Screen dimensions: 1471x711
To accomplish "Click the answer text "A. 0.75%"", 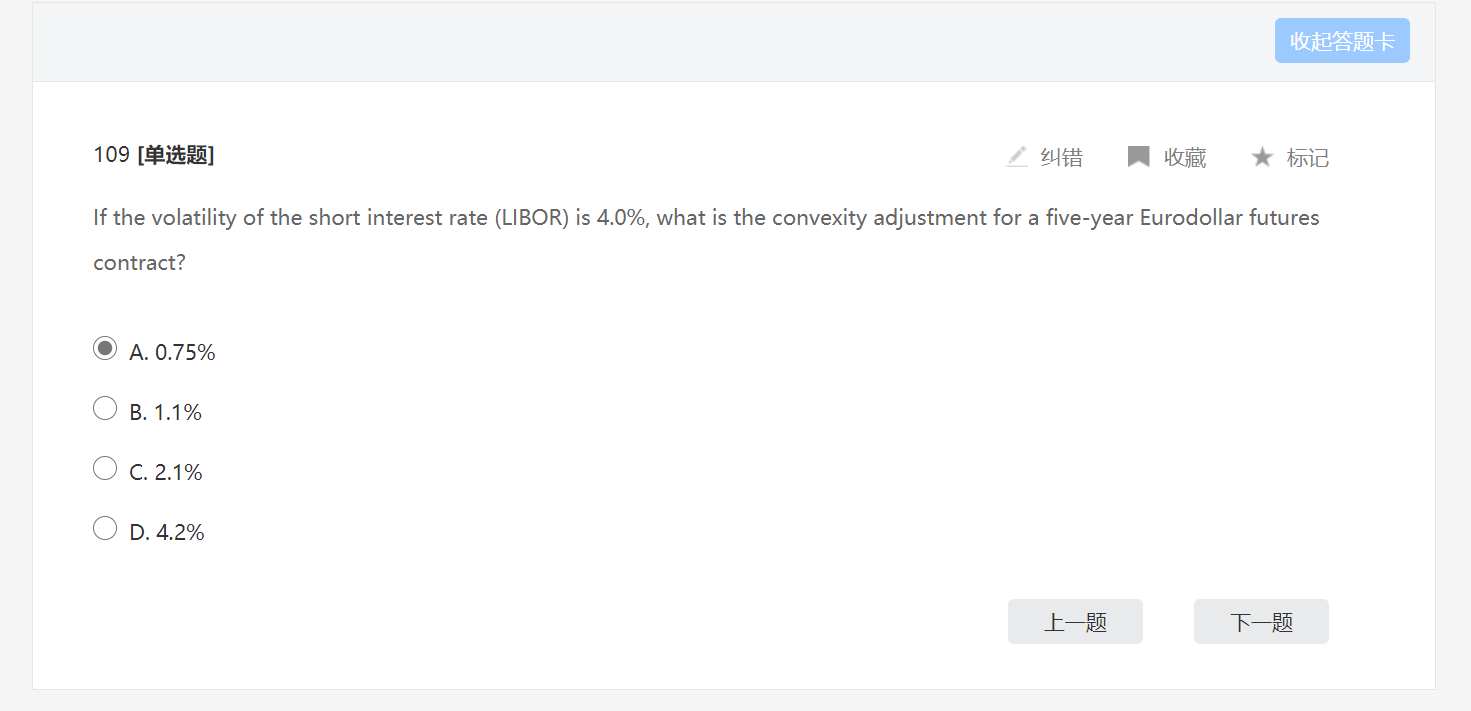I will click(x=173, y=352).
